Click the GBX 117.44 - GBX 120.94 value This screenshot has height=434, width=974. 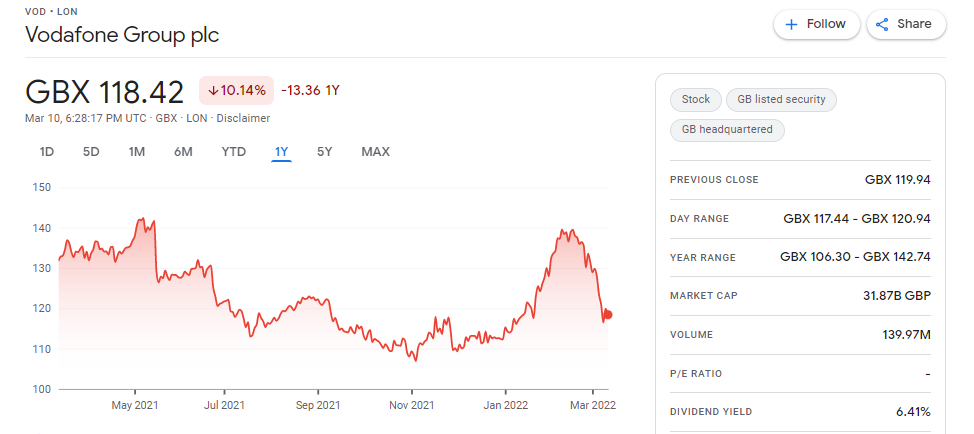click(857, 219)
